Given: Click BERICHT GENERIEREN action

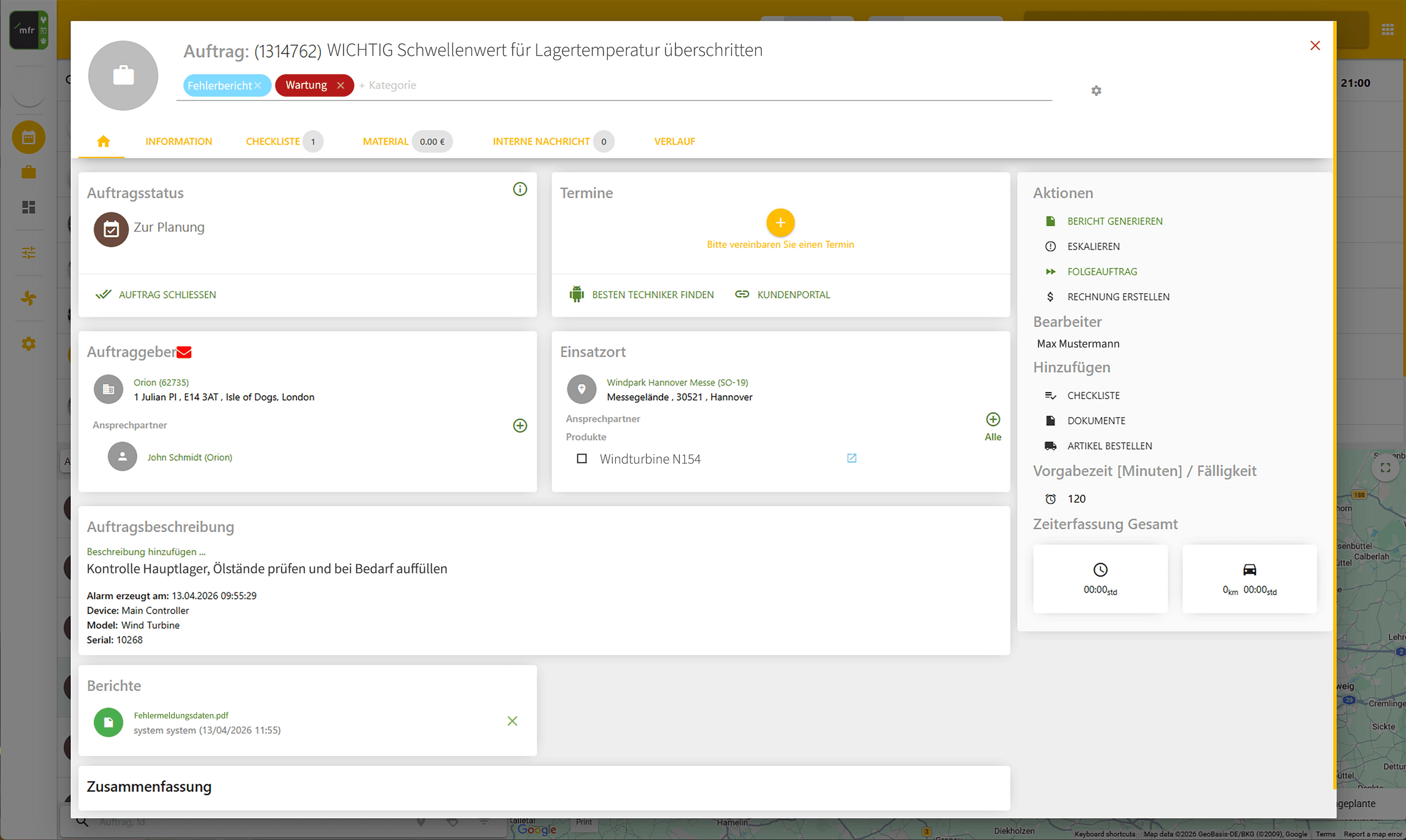Looking at the screenshot, I should click(x=1103, y=221).
